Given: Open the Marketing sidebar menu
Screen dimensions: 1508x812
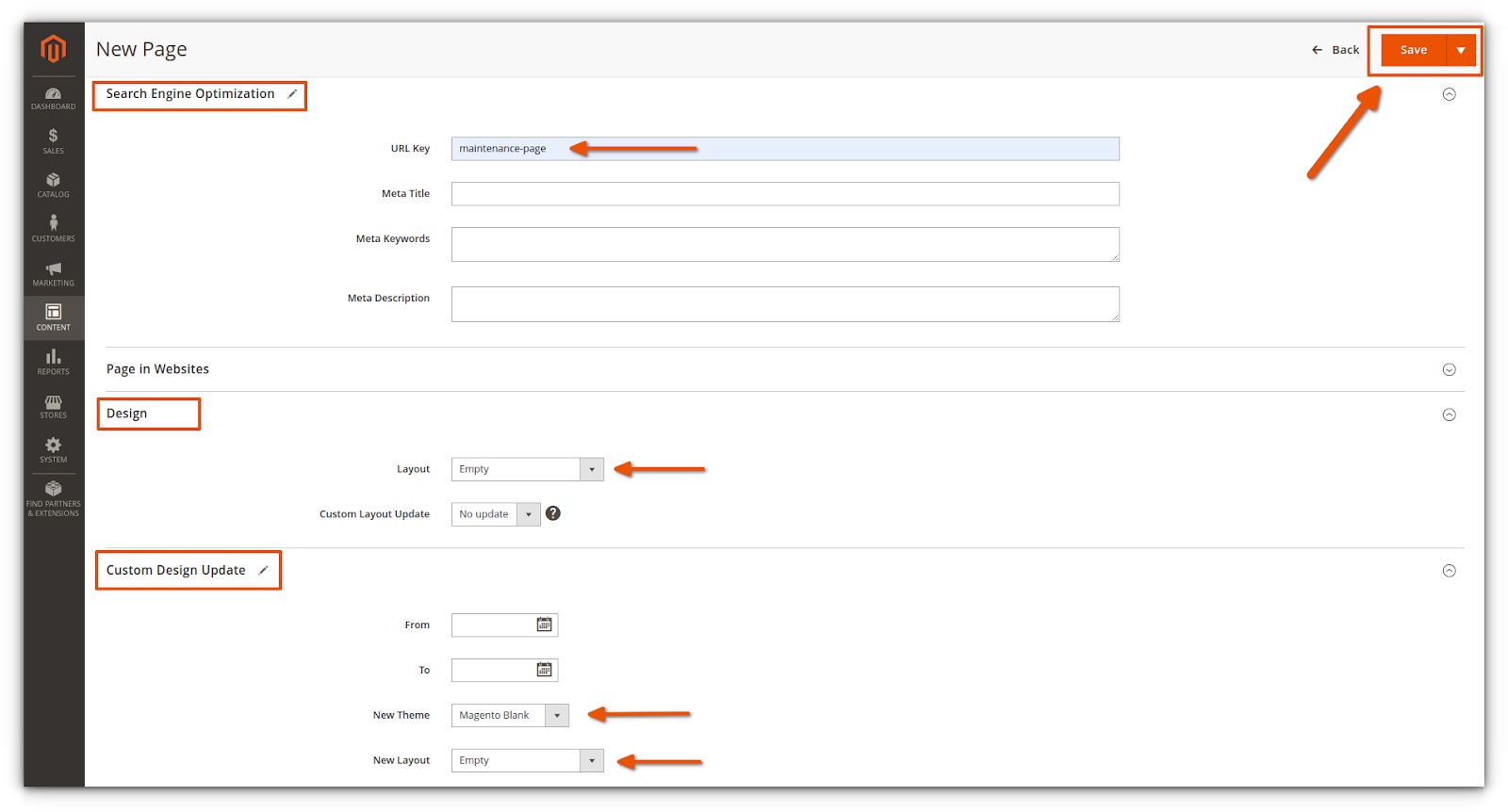Looking at the screenshot, I should point(54,274).
